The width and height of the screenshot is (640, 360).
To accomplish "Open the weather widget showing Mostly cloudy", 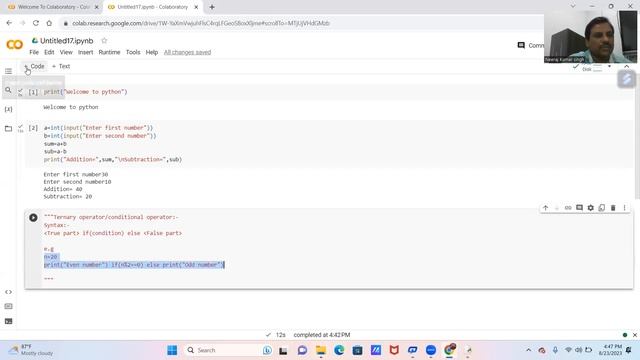I will 31,350.
